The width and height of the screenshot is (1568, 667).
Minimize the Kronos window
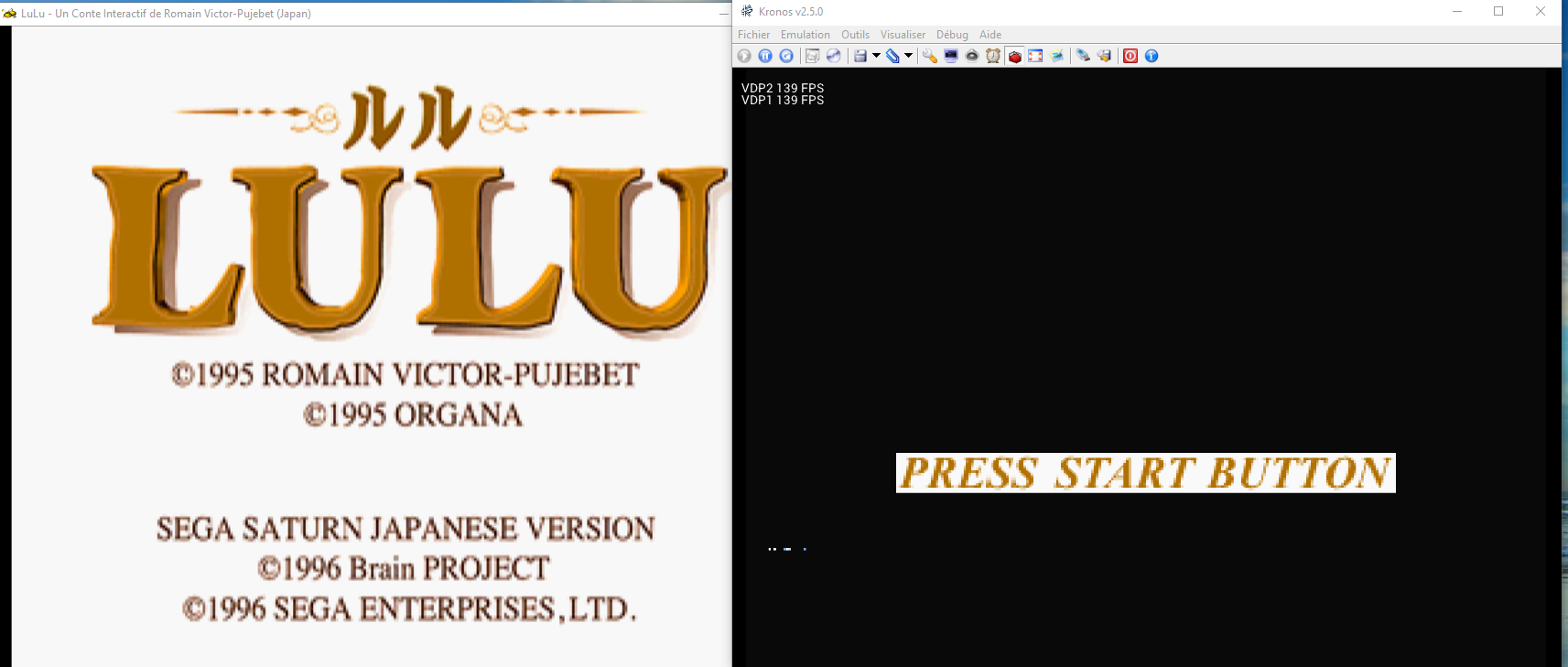click(1457, 12)
